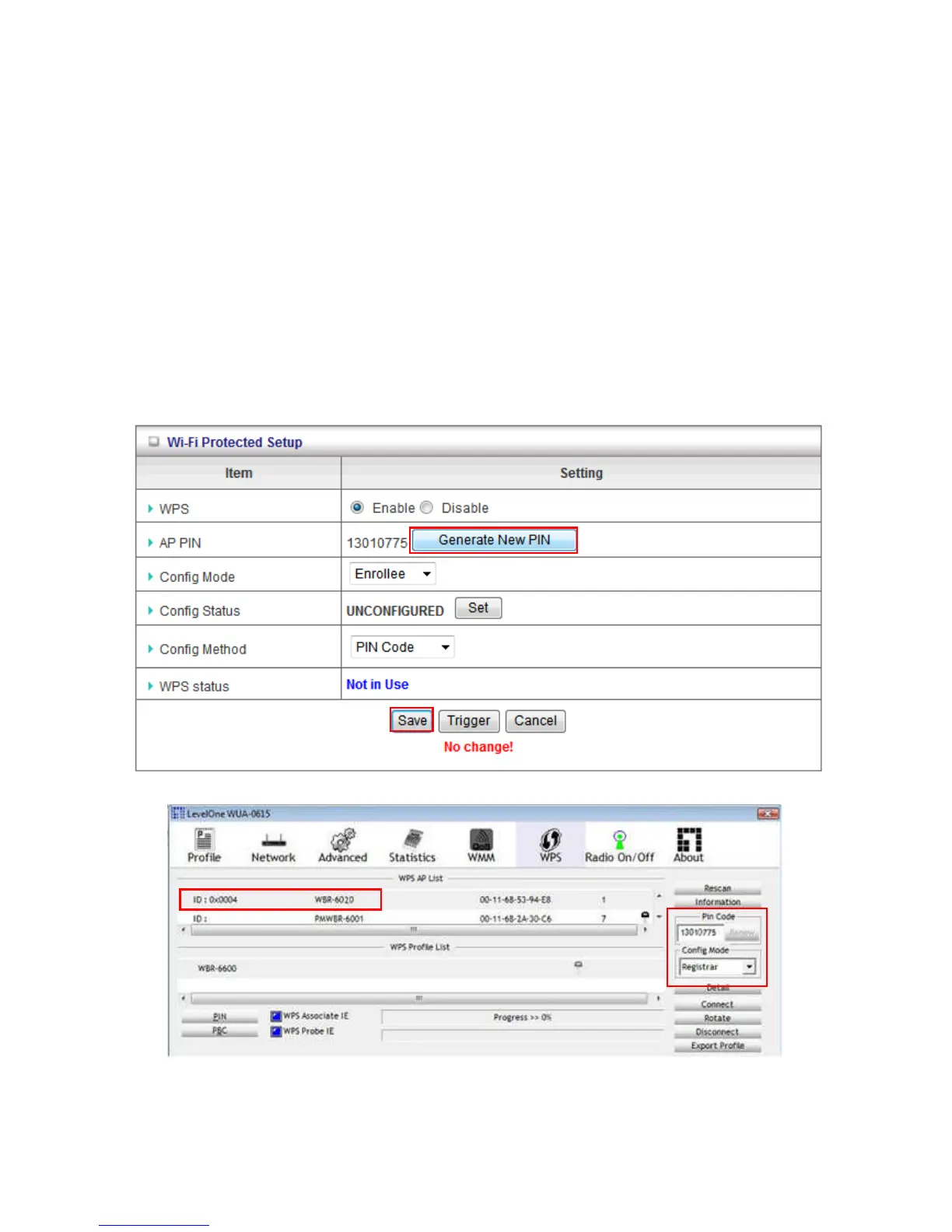Click the Set button for Config Status
This screenshot has width=952, height=1232.
(x=478, y=607)
